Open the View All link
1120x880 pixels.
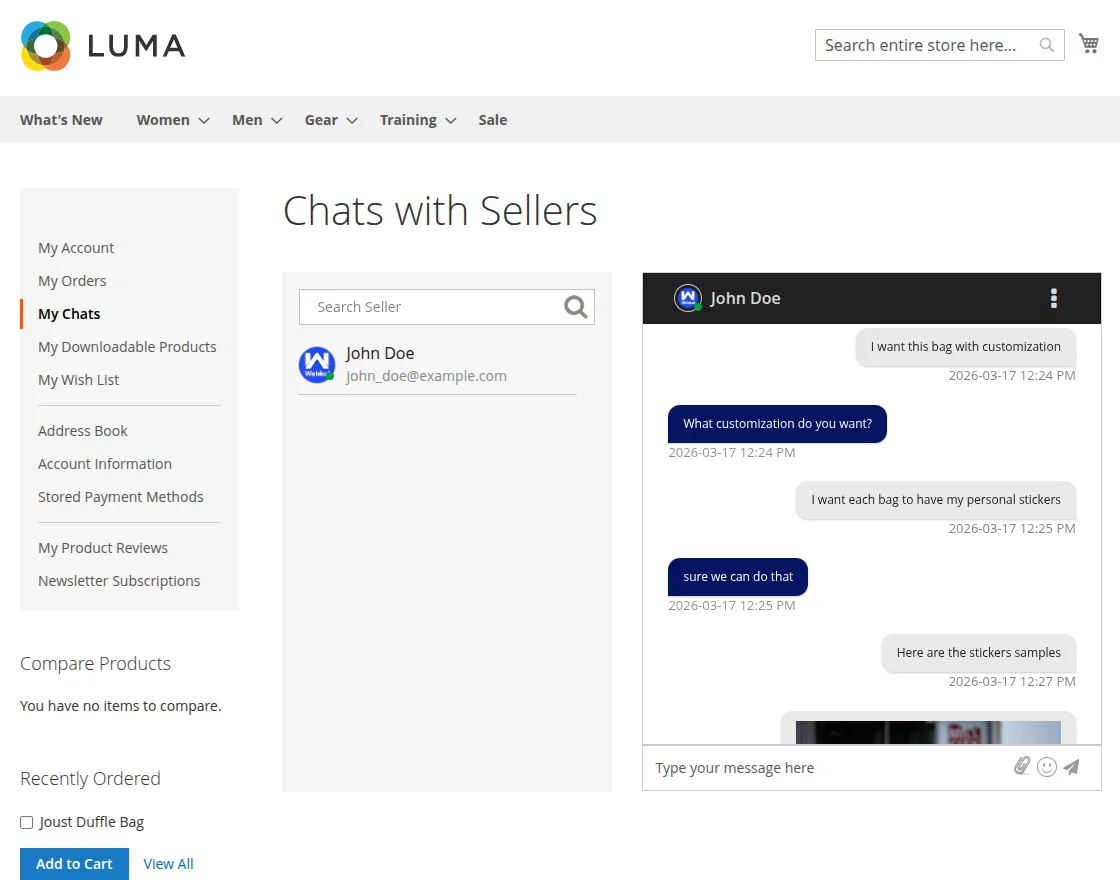(x=168, y=864)
